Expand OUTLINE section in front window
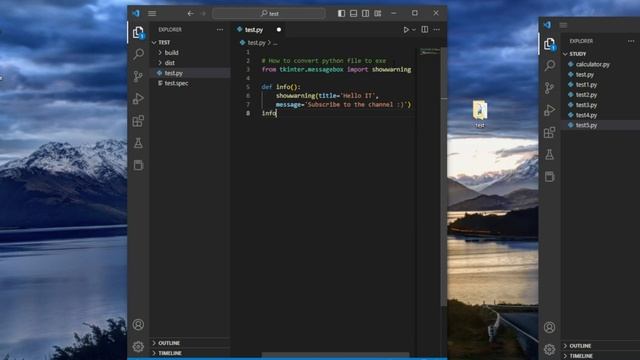 coord(169,343)
